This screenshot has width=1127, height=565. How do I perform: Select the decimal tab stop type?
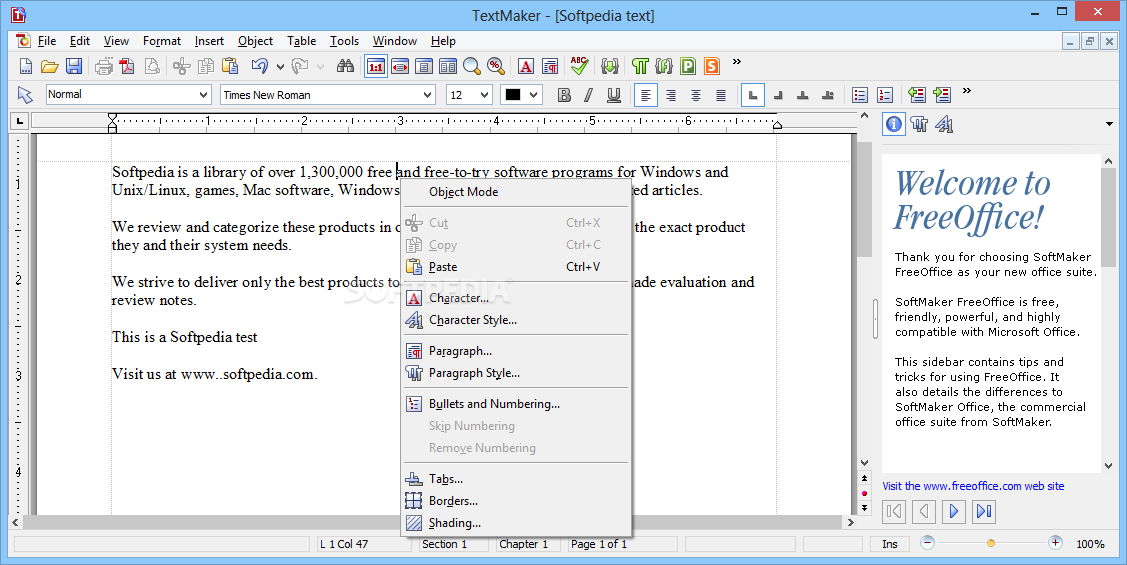click(x=828, y=95)
